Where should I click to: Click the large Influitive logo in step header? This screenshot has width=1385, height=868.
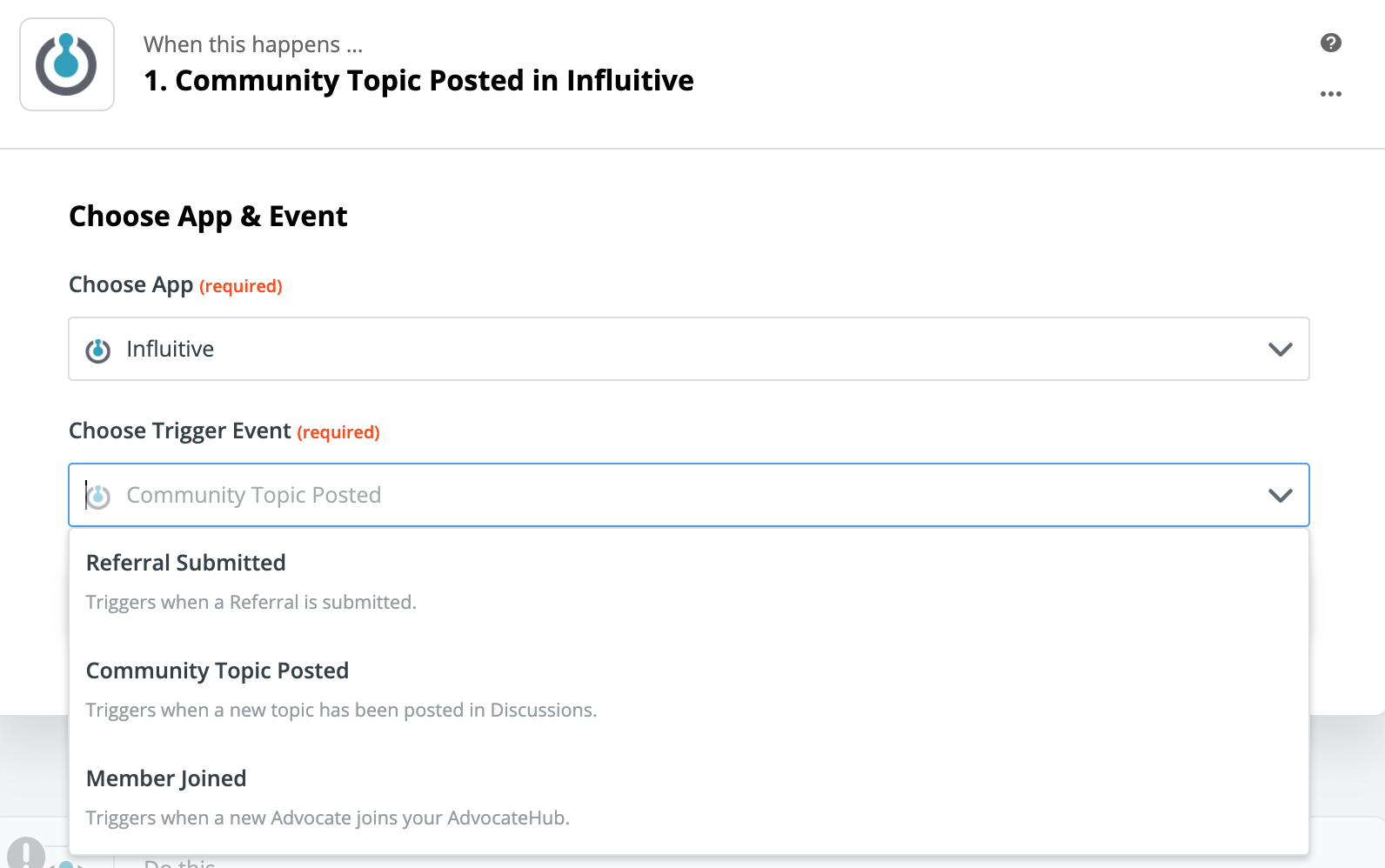(67, 64)
